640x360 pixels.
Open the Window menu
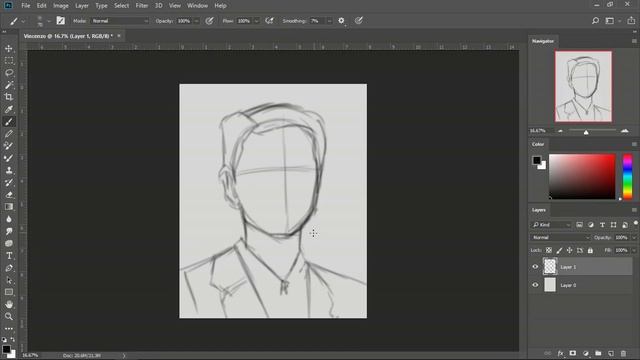[198, 6]
